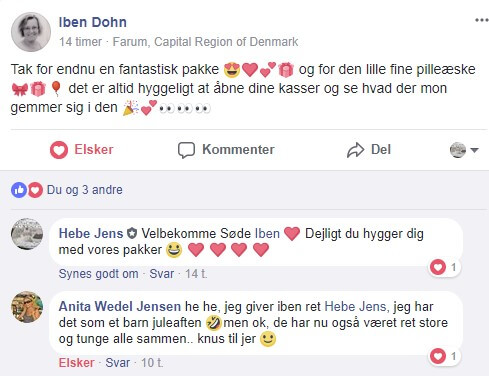This screenshot has width=489, height=376.
Task: Click Iben Dohn's profile picture
Action: tap(31, 32)
